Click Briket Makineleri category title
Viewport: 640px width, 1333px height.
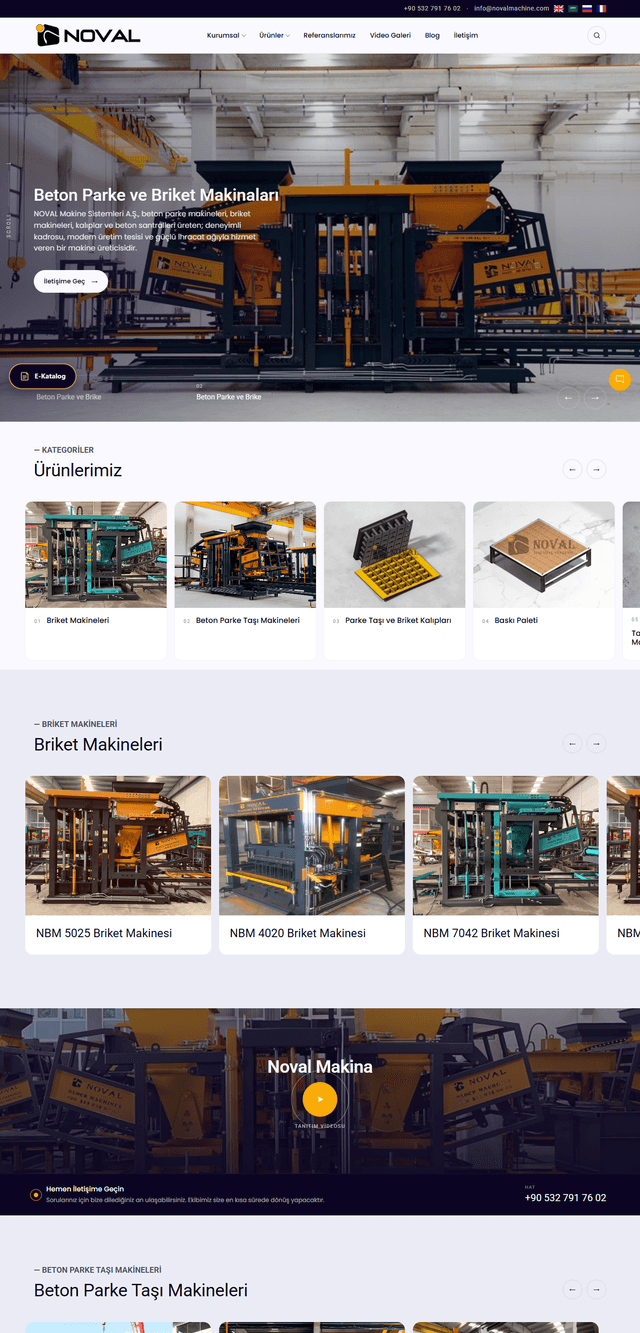(78, 620)
